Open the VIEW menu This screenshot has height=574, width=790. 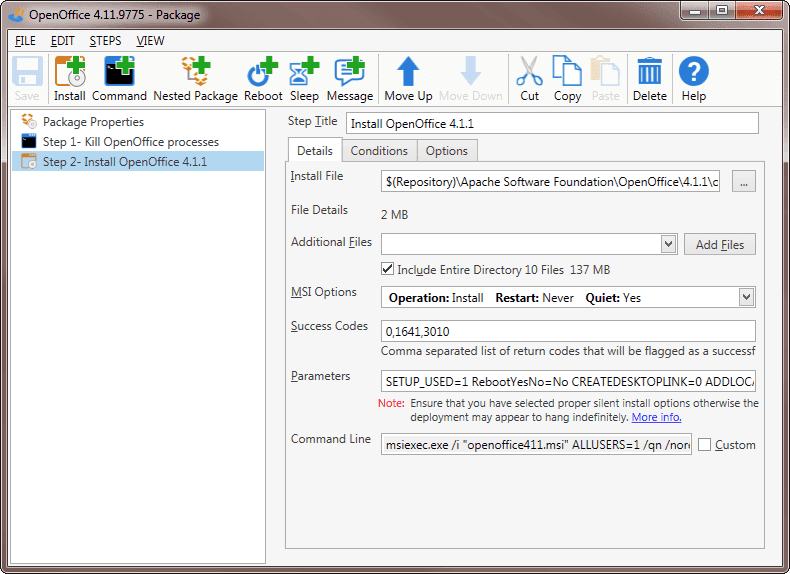tap(150, 41)
